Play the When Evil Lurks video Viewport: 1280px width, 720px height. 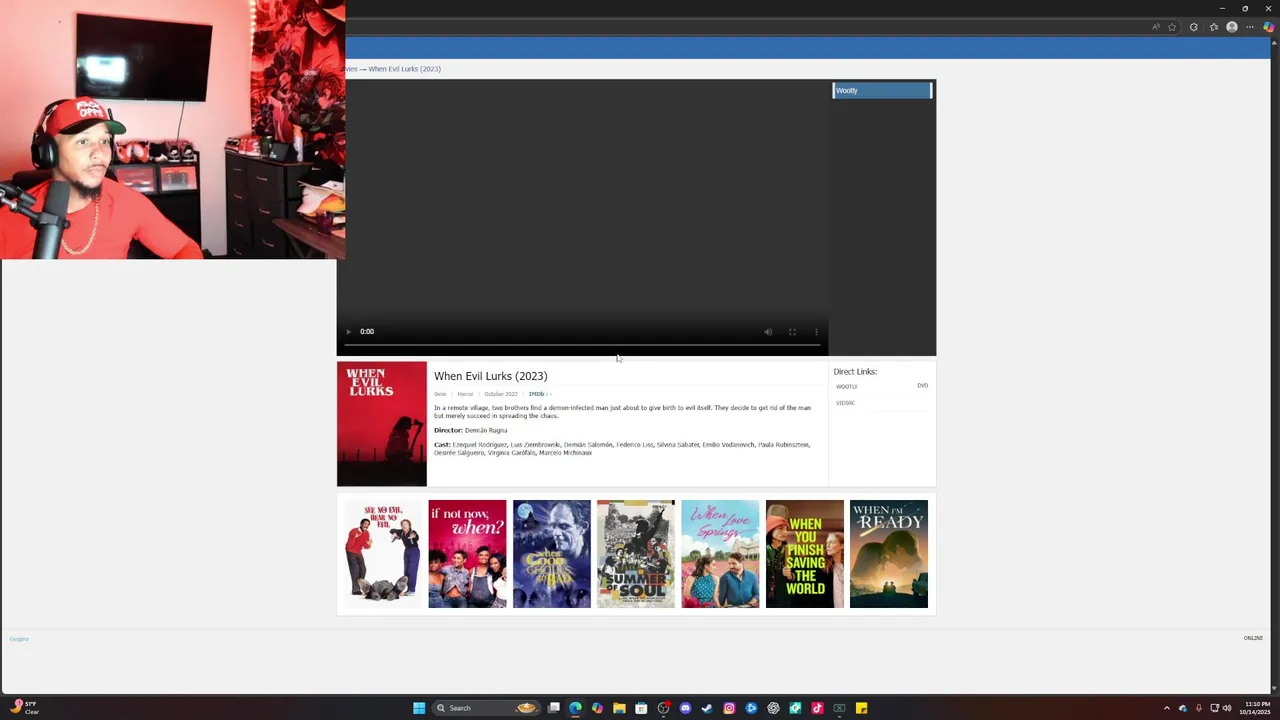[348, 332]
